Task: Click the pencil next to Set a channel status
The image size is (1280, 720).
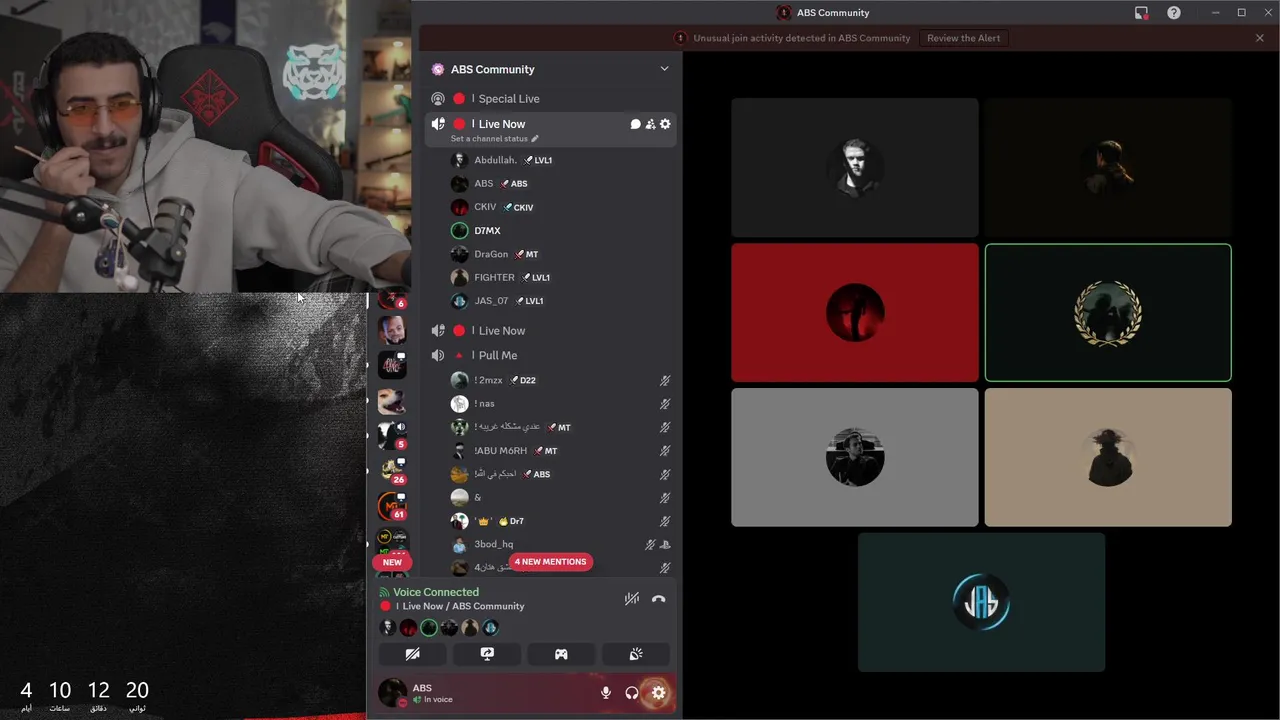Action: 535,139
